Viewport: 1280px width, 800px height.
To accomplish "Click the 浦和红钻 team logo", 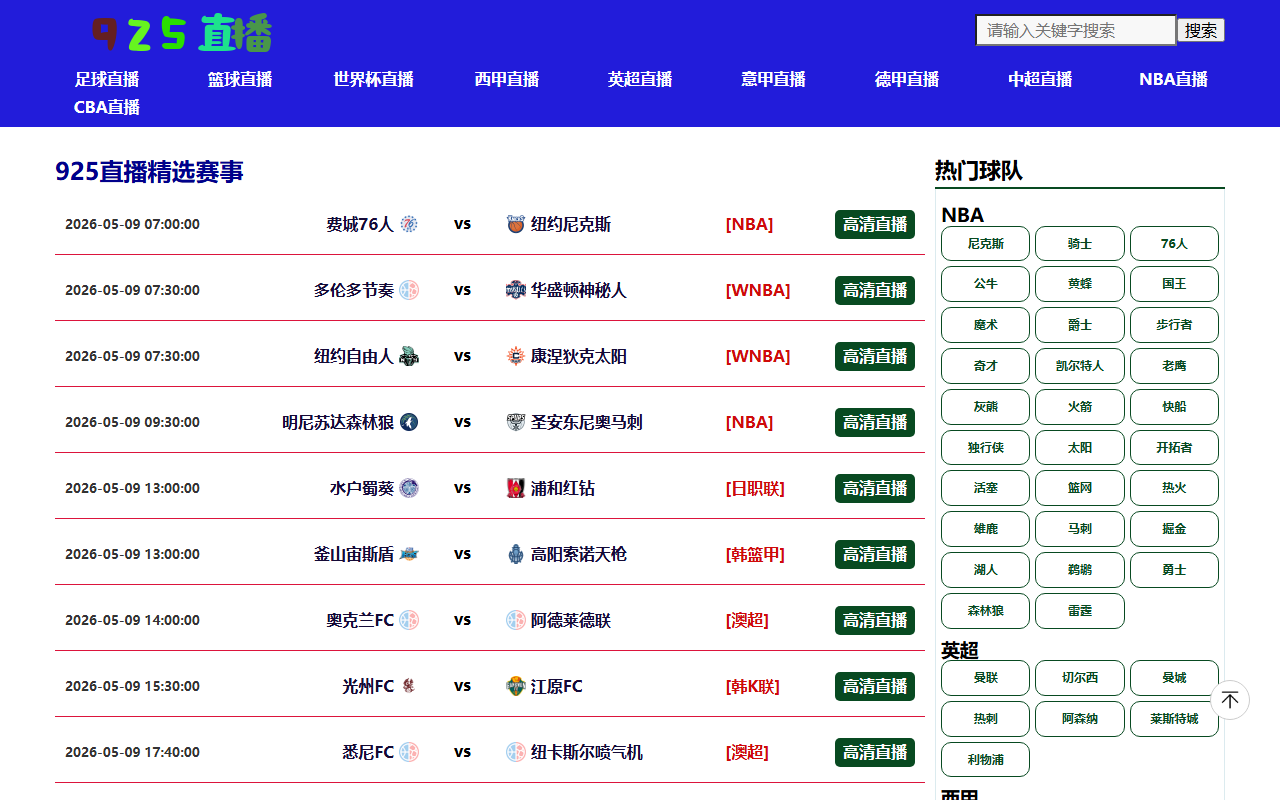I will coord(516,488).
